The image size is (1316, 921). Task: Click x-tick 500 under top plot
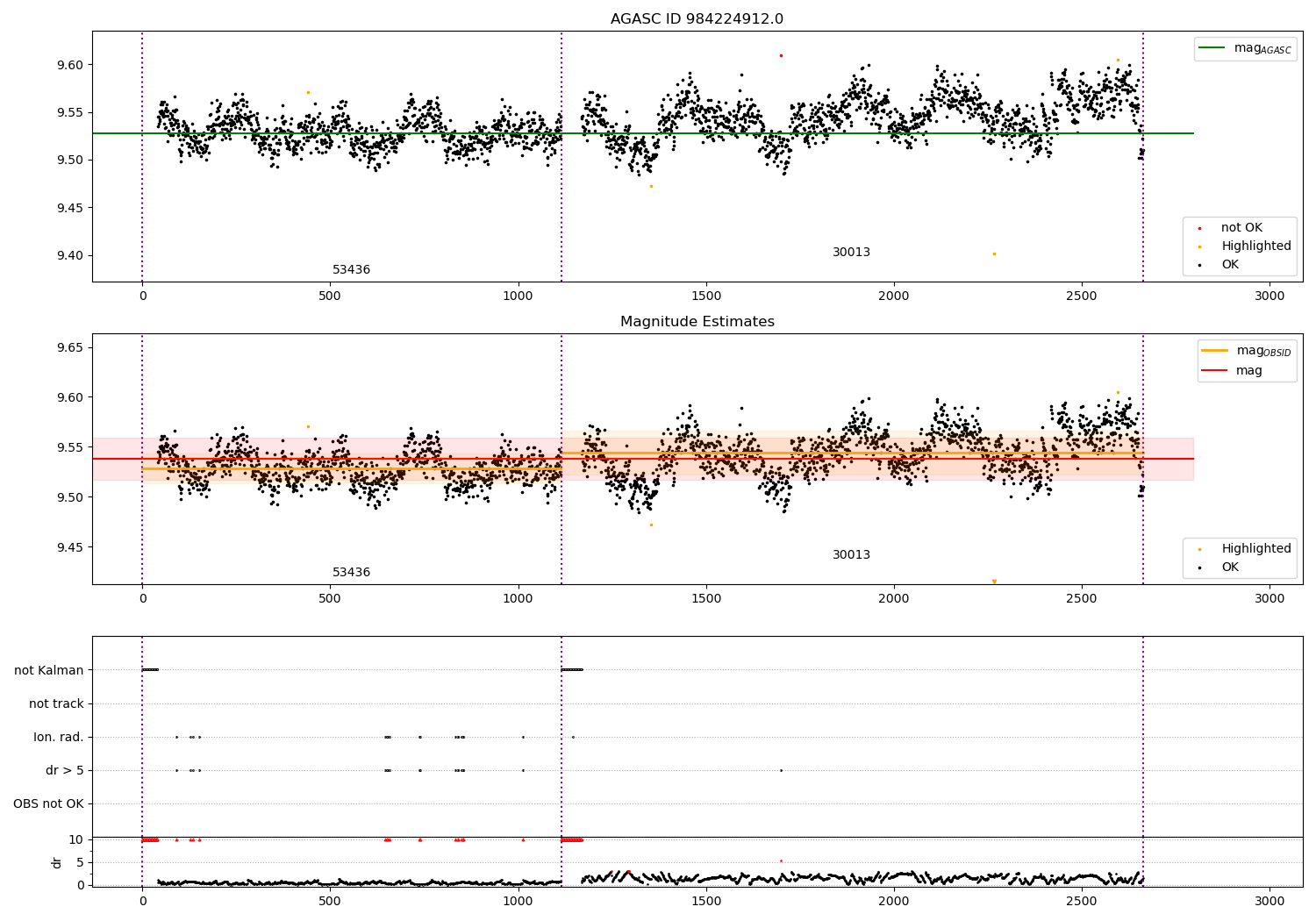[330, 296]
